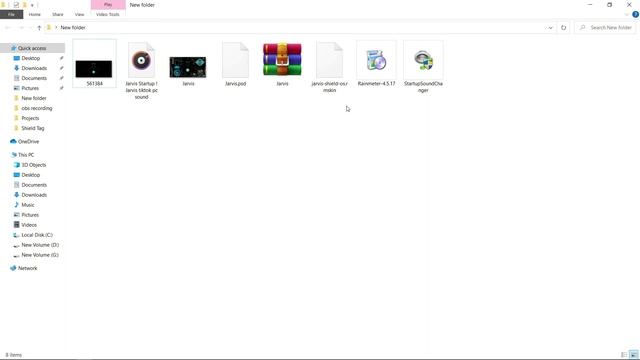This screenshot has width=640, height=360.
Task: Open New folder in Quick access
Action: pyautogui.click(x=34, y=98)
